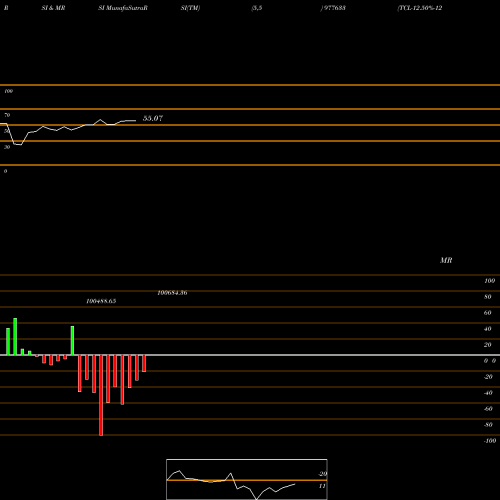Click the '(5,5' parameter text in header
This screenshot has width=500, height=500.
[x=257, y=8]
